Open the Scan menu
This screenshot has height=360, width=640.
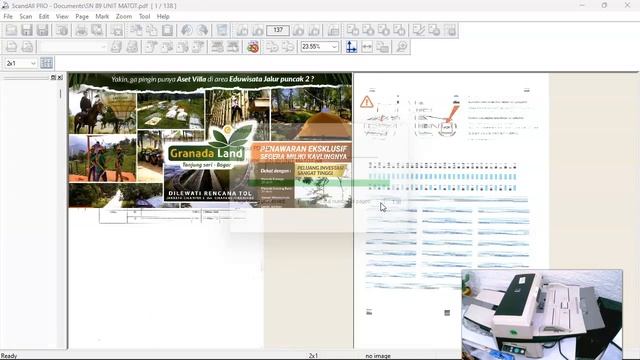coord(26,16)
